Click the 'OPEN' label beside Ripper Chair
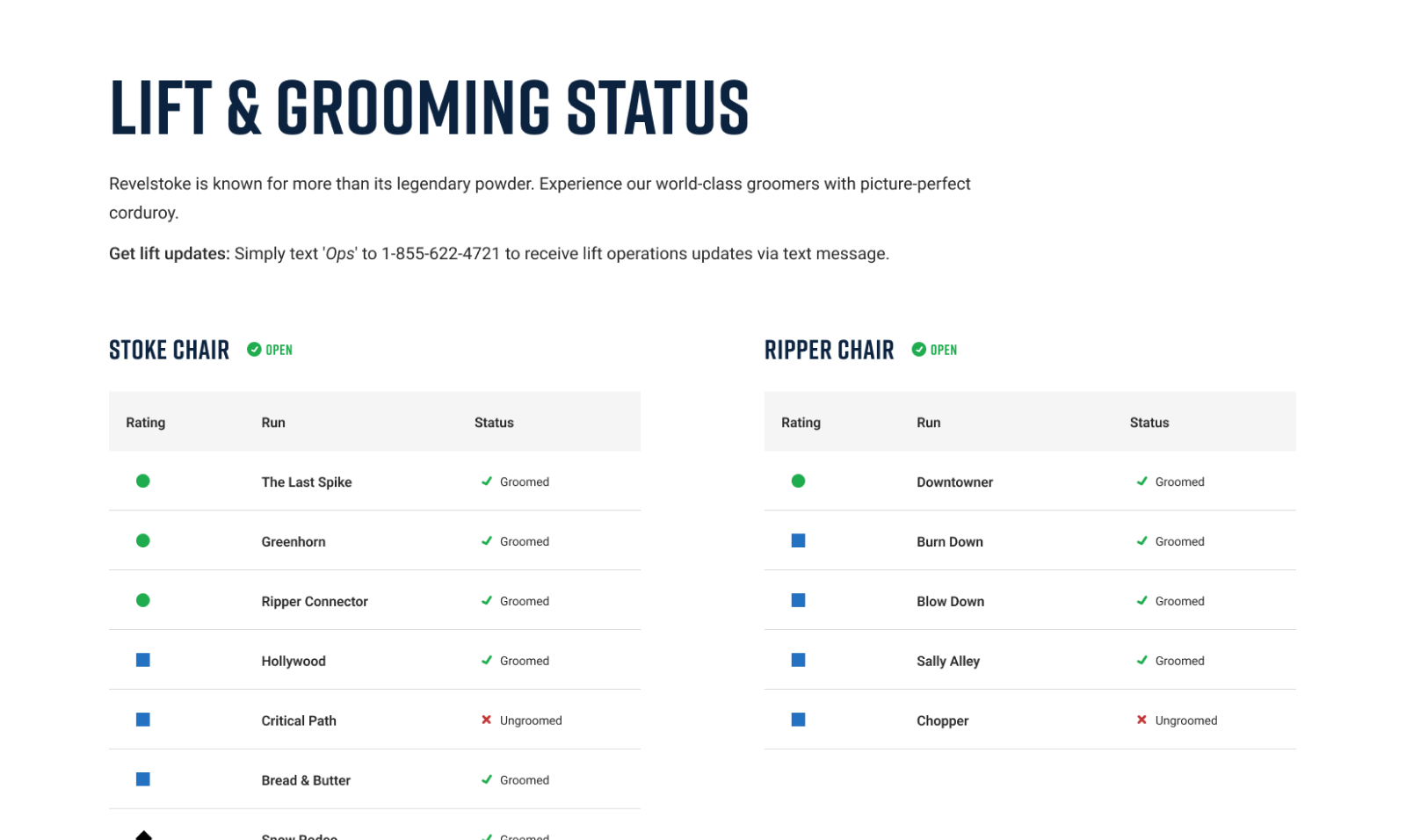The height and width of the screenshot is (840, 1406). pos(943,350)
